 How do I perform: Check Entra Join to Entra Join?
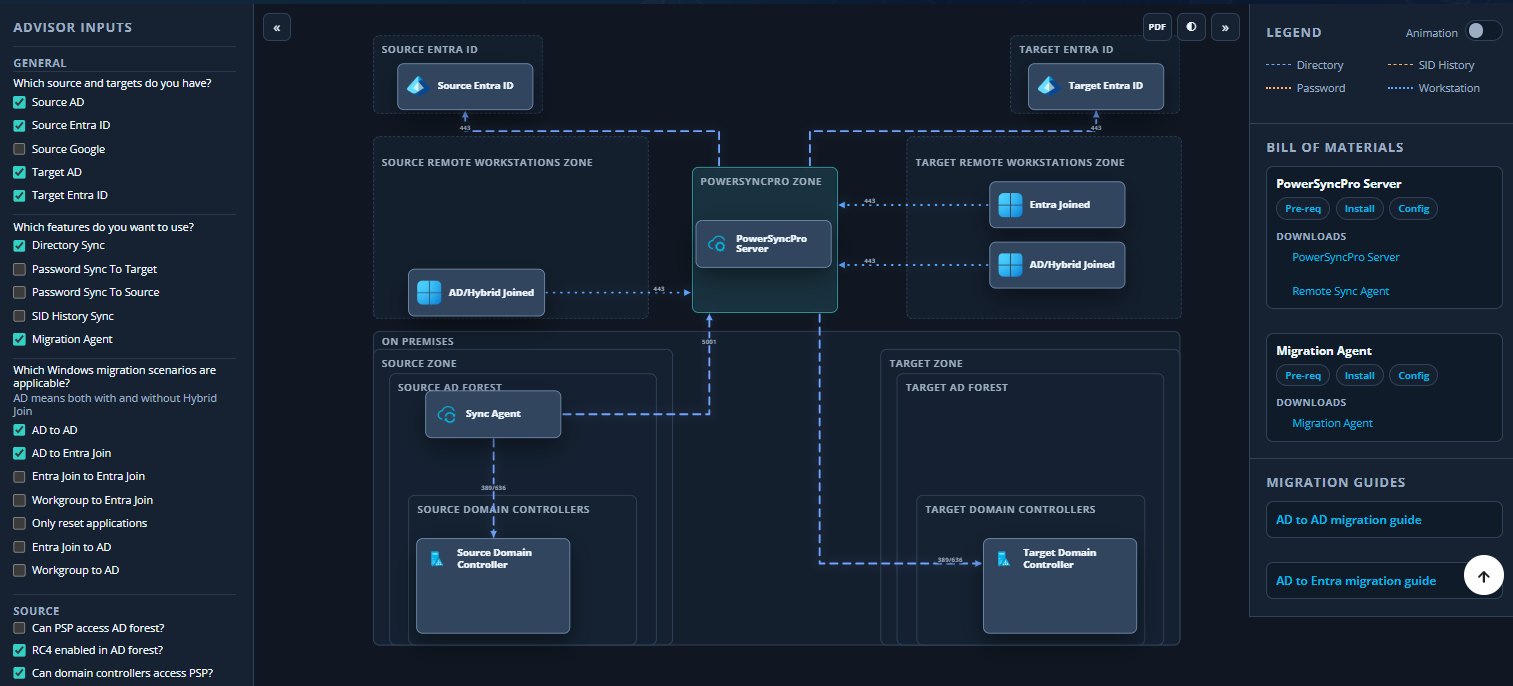click(x=19, y=477)
